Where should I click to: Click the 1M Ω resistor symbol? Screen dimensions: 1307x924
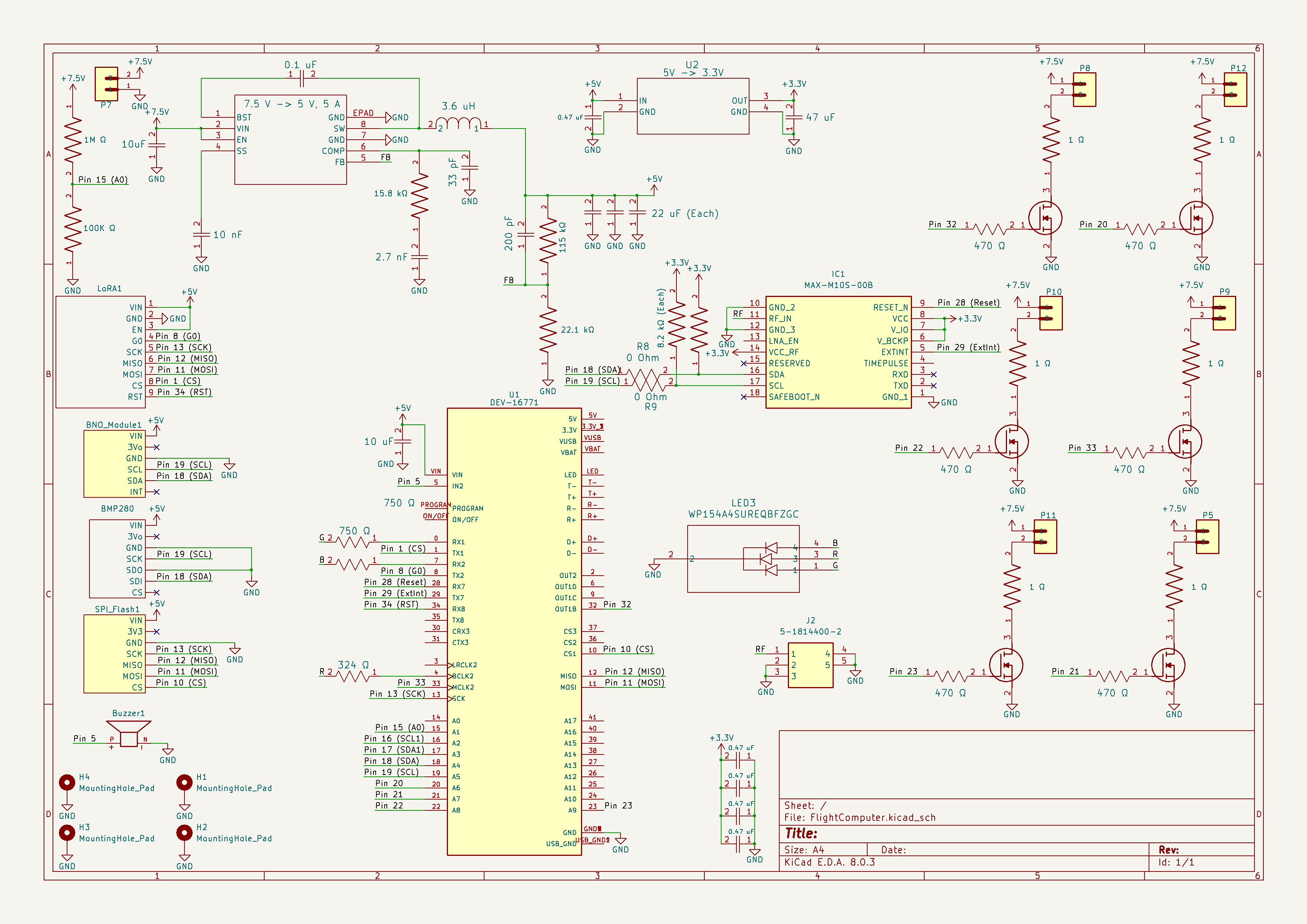(73, 140)
